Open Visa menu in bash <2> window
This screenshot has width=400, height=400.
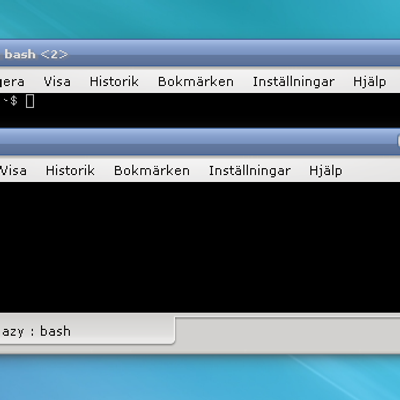click(57, 82)
